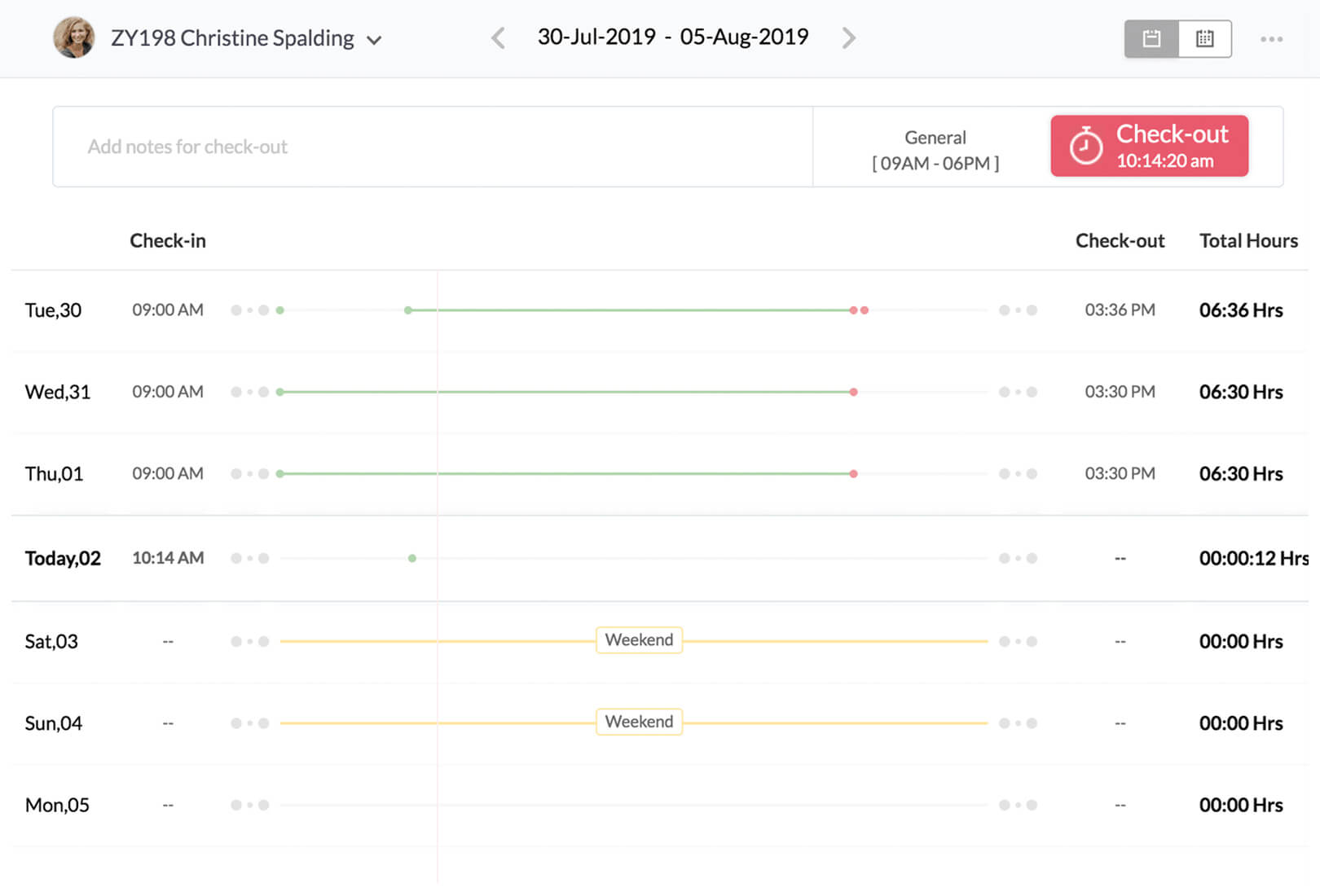The width and height of the screenshot is (1320, 896).
Task: Switch to list view toggle
Action: 1151,38
